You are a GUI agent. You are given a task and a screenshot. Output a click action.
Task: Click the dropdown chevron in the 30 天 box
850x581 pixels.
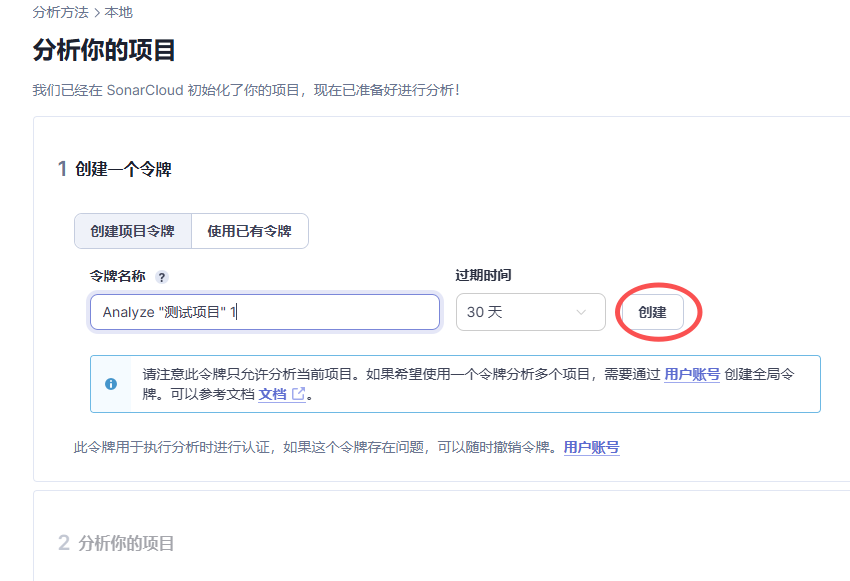click(581, 312)
